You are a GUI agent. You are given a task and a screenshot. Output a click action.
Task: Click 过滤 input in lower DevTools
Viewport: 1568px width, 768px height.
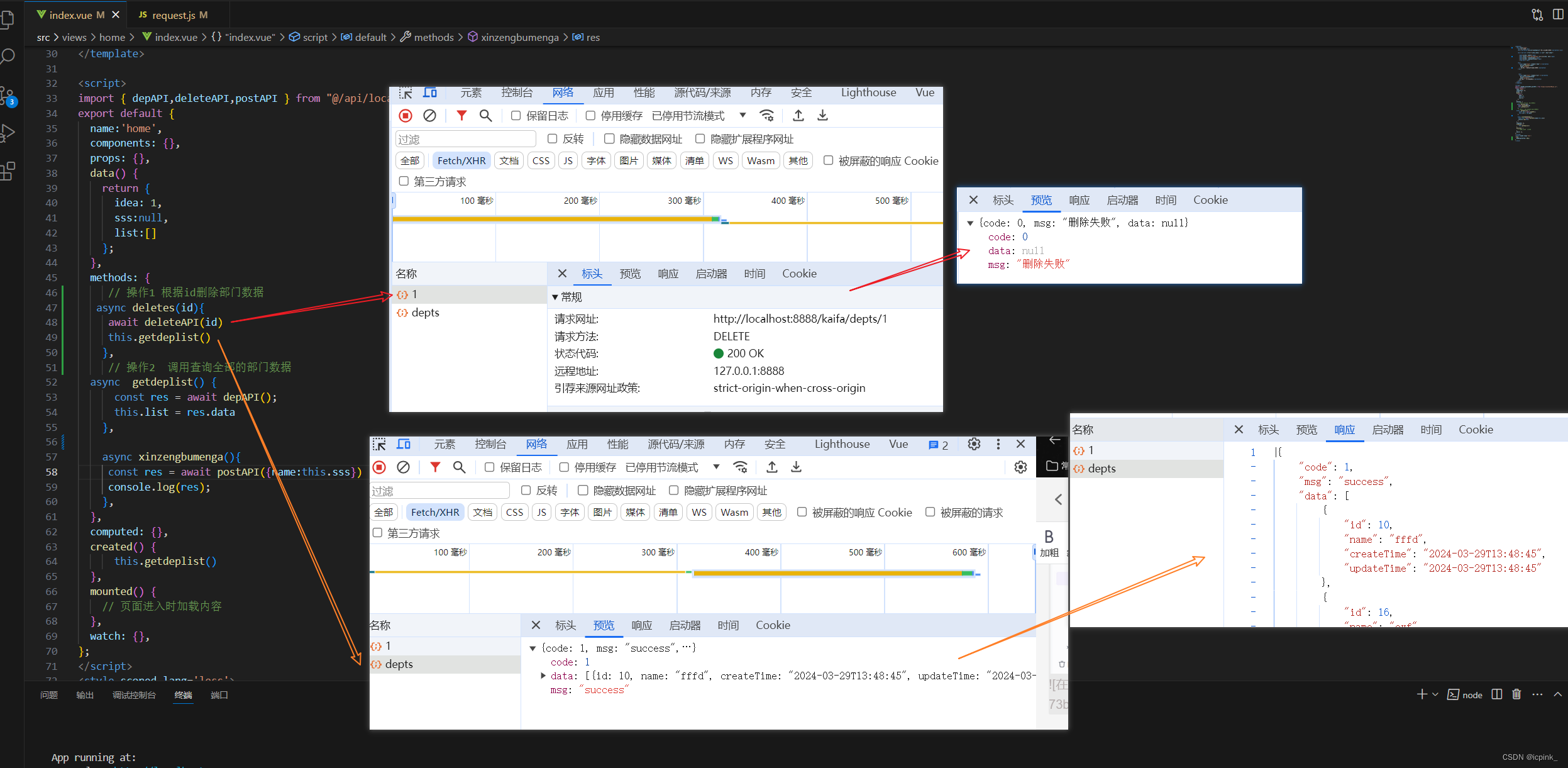click(439, 491)
